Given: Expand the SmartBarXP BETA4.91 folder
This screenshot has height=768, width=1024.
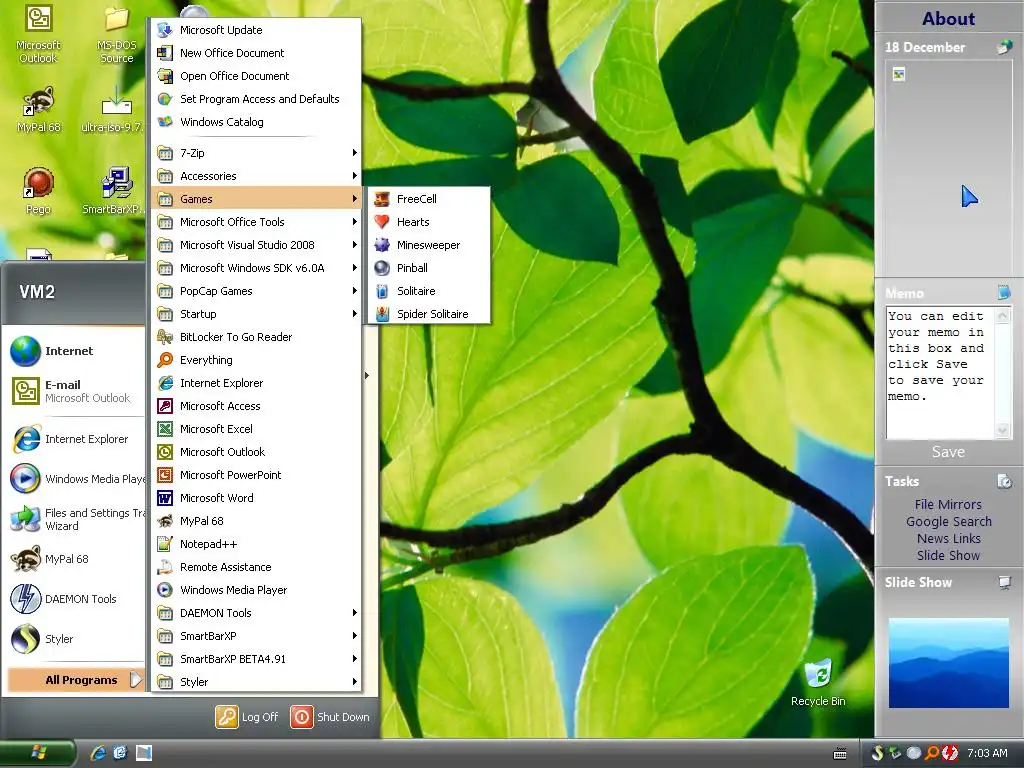Looking at the screenshot, I should [x=257, y=659].
